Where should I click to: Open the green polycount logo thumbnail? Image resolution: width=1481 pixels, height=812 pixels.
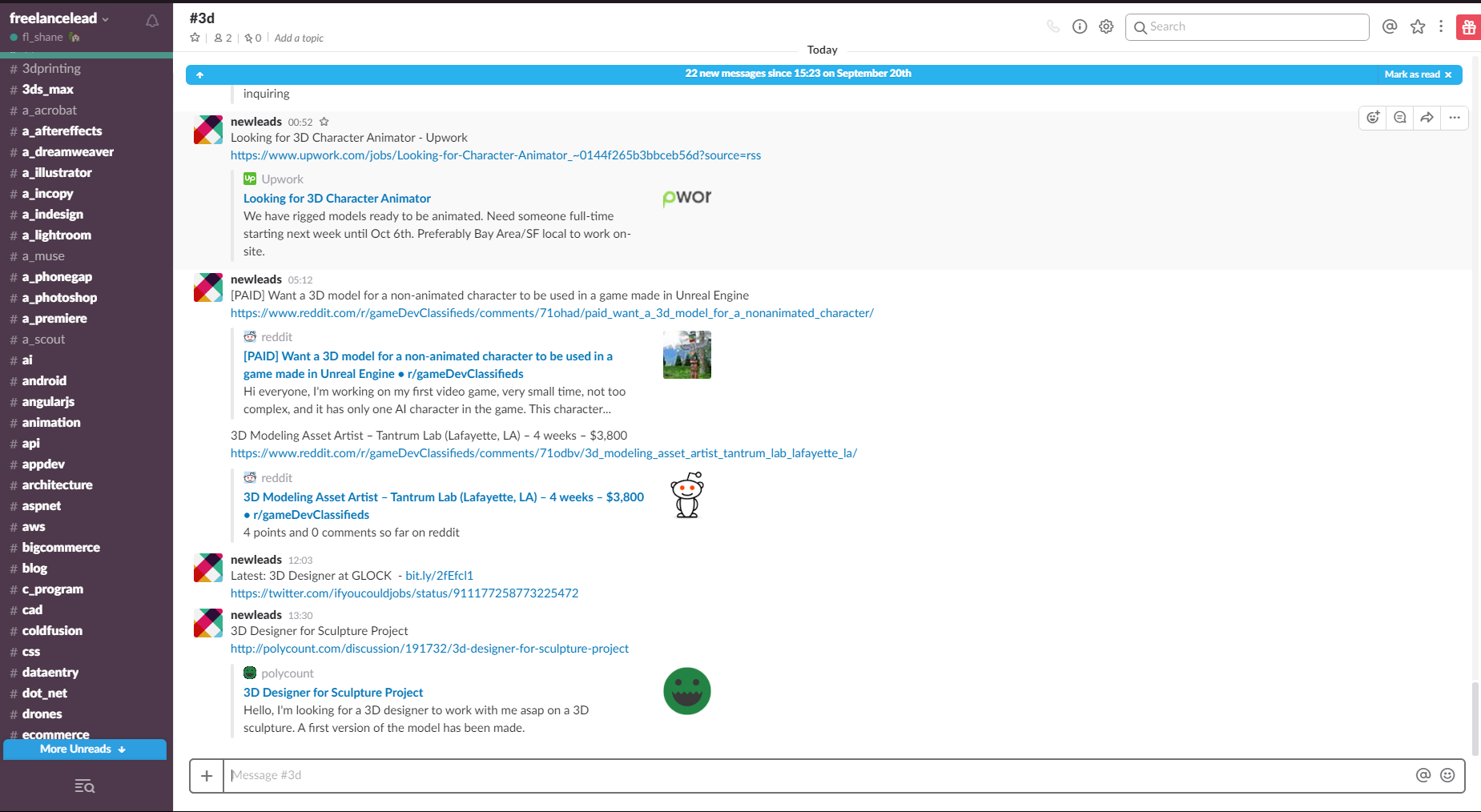click(687, 691)
